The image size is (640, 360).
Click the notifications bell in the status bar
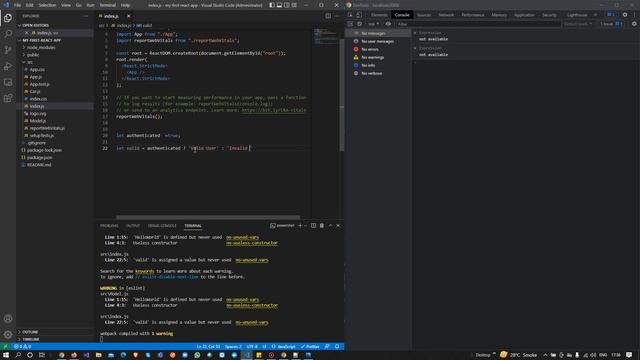[x=337, y=347]
